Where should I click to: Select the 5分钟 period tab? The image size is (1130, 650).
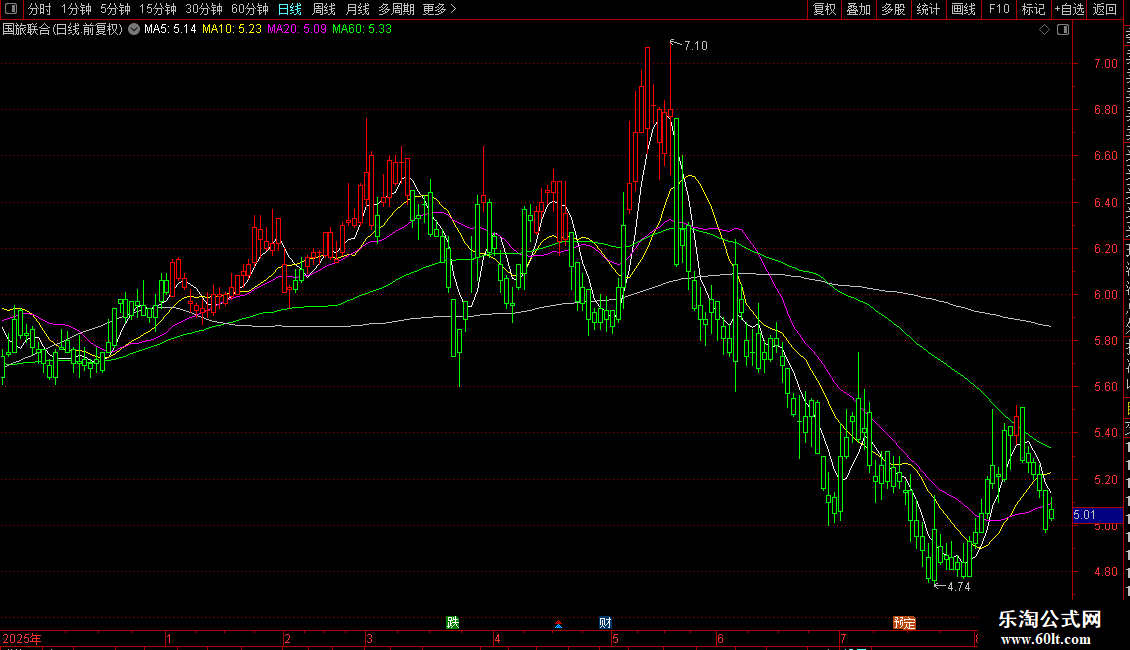point(115,9)
